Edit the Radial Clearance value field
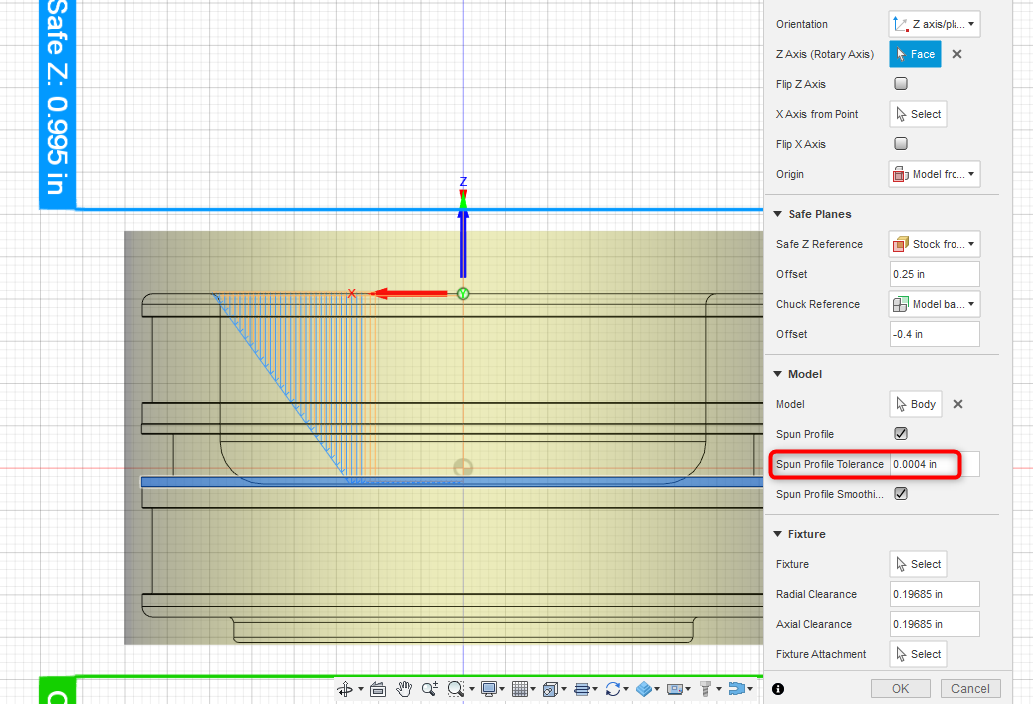This screenshot has height=704, width=1033. pos(933,593)
